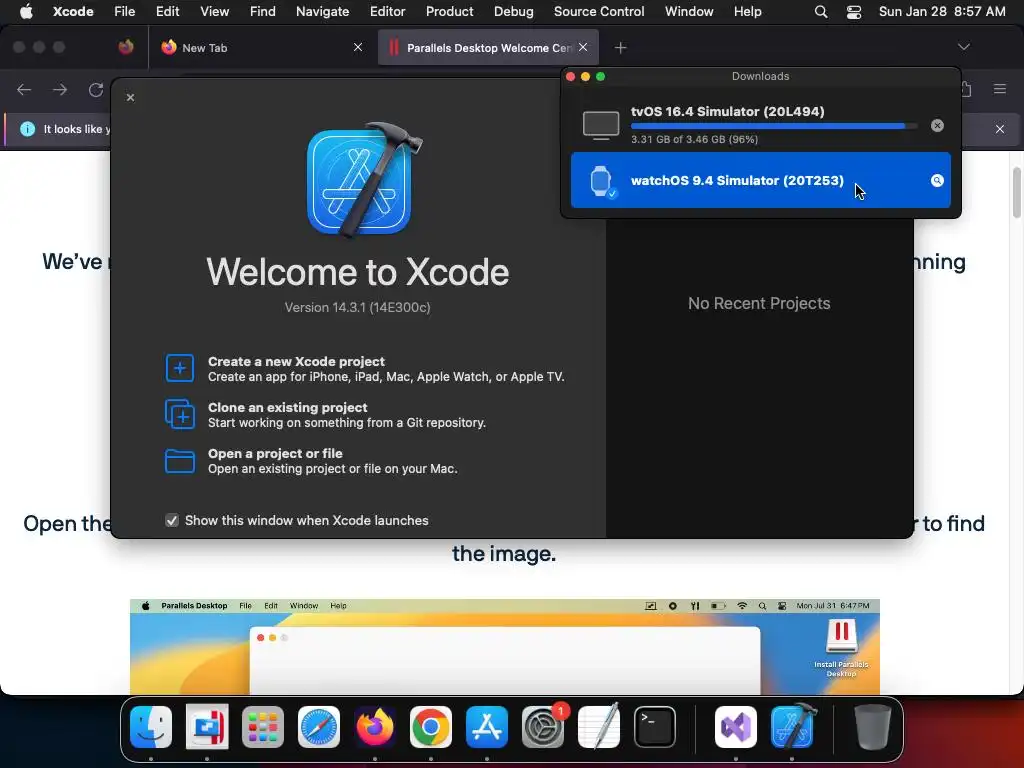Close the Parallels Desktop Welcome tab

583,48
